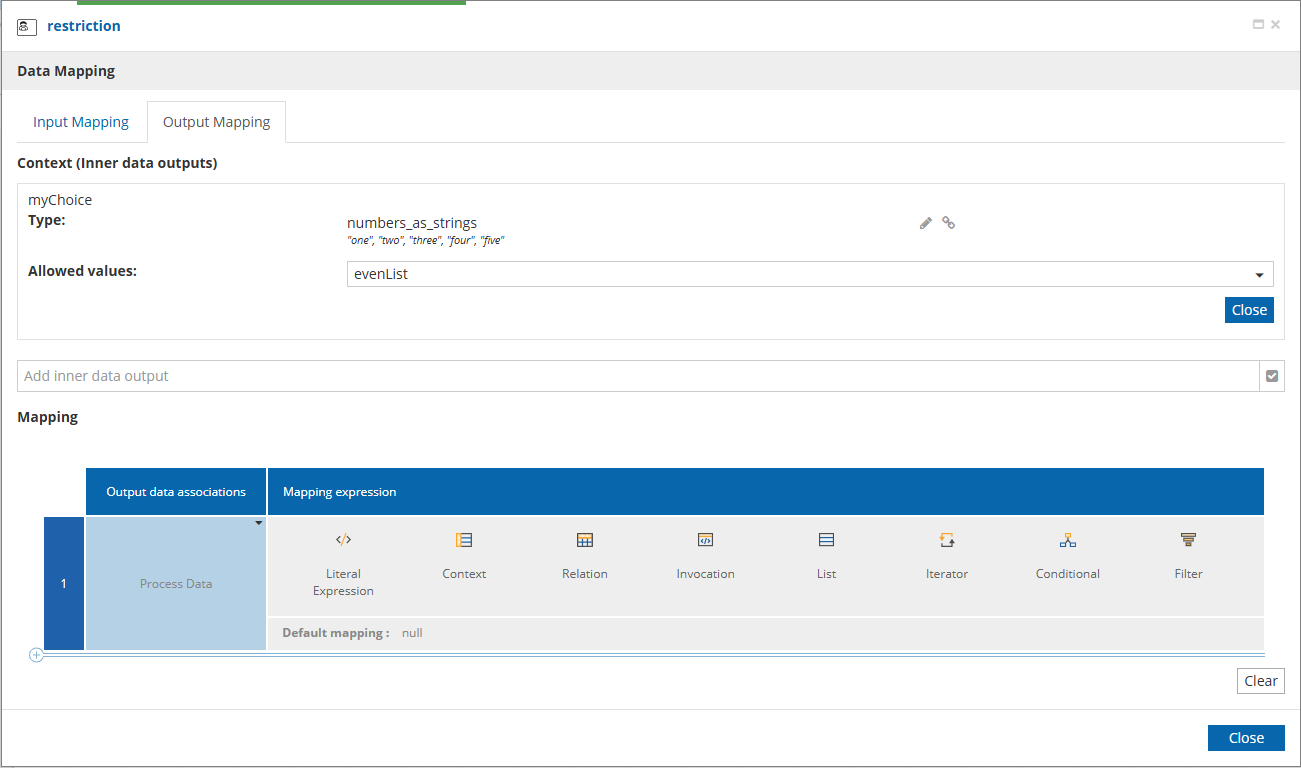Open the Allowed values evenList dropdown
Viewport: 1301px width, 768px height.
810,274
